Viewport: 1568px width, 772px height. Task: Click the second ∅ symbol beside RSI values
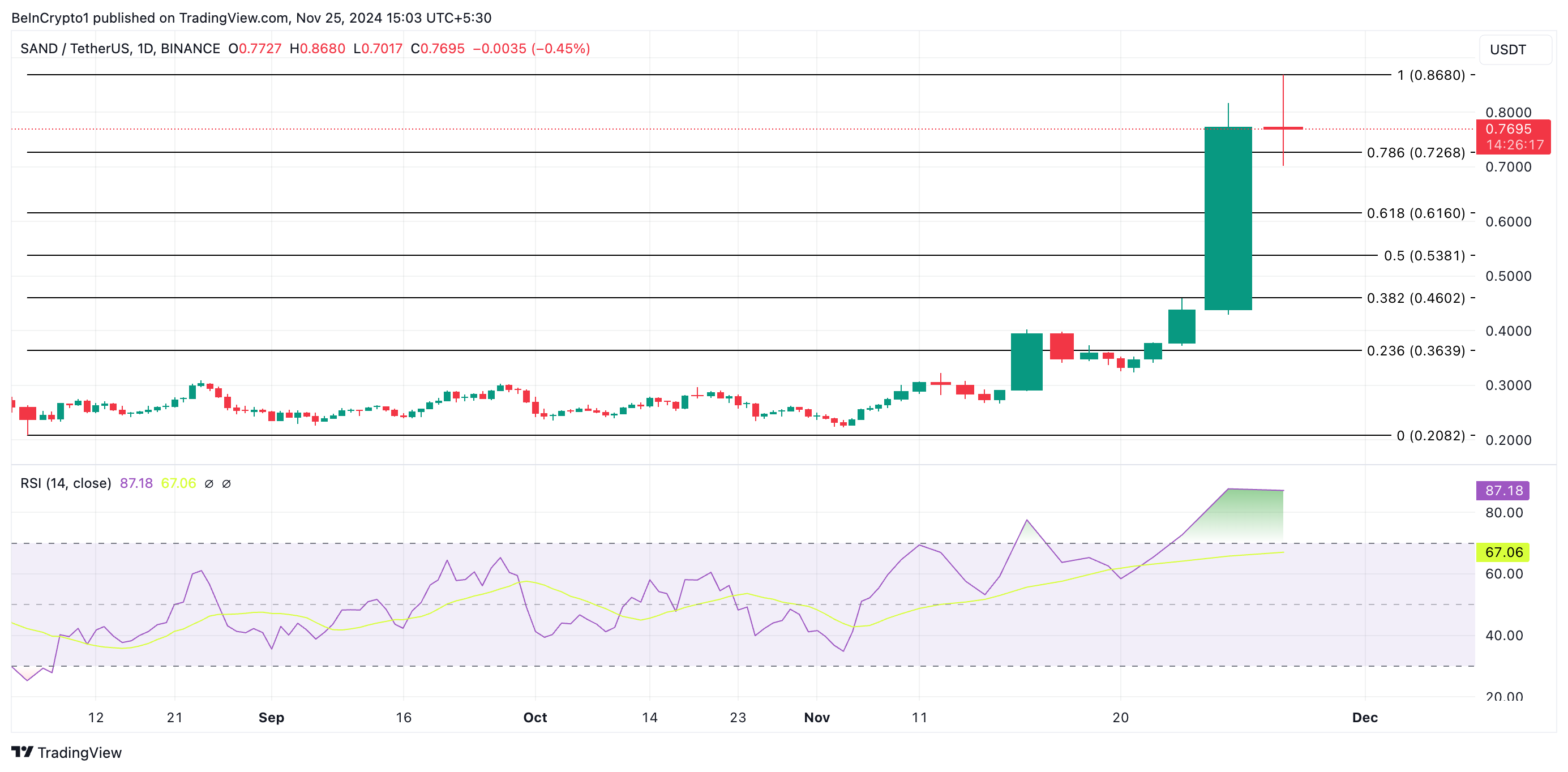[x=226, y=484]
